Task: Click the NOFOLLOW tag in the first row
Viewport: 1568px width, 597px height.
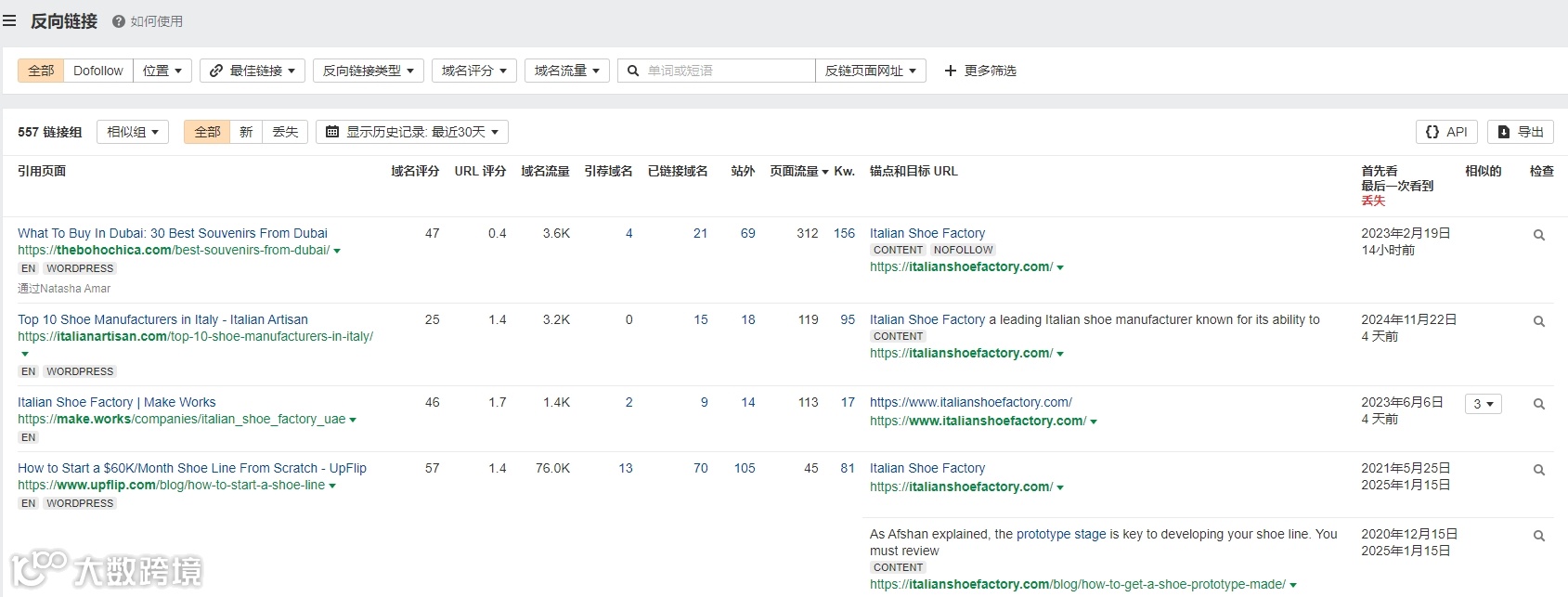Action: point(964,250)
